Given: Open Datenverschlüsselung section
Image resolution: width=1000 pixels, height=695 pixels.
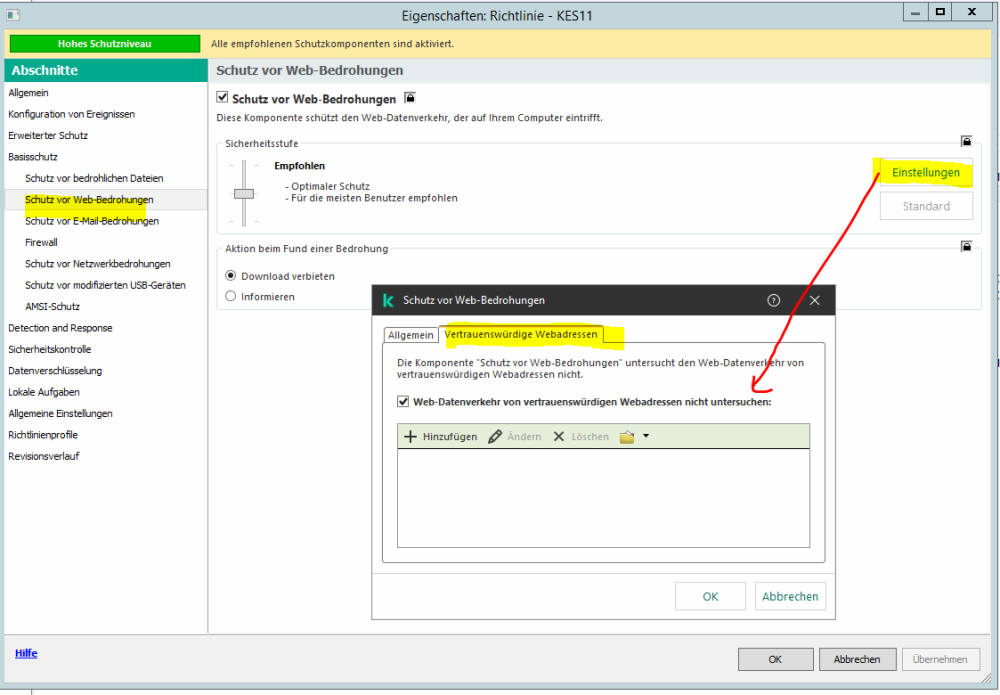Looking at the screenshot, I should pyautogui.click(x=55, y=370).
